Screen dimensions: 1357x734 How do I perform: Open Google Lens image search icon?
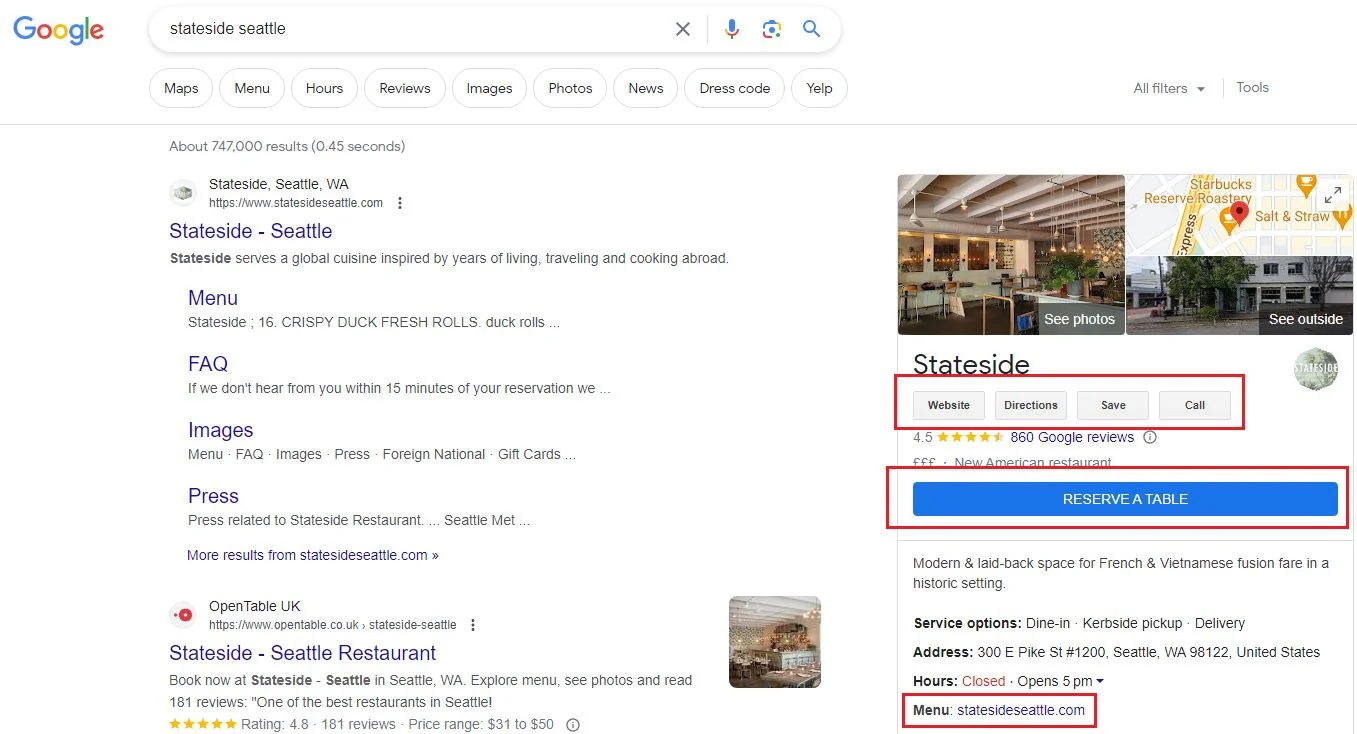(x=771, y=29)
